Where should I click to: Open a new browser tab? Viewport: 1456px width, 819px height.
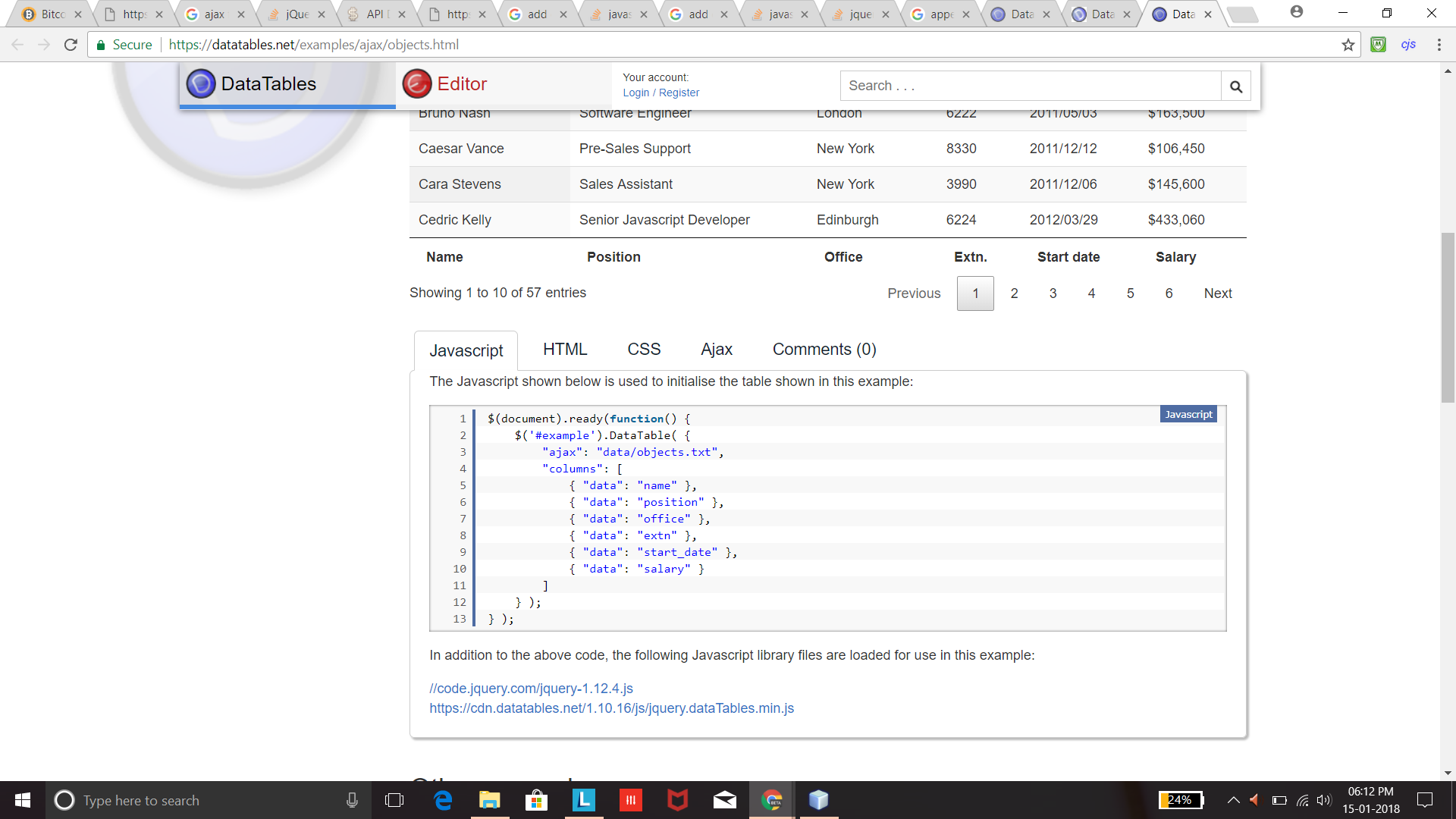(x=1241, y=14)
